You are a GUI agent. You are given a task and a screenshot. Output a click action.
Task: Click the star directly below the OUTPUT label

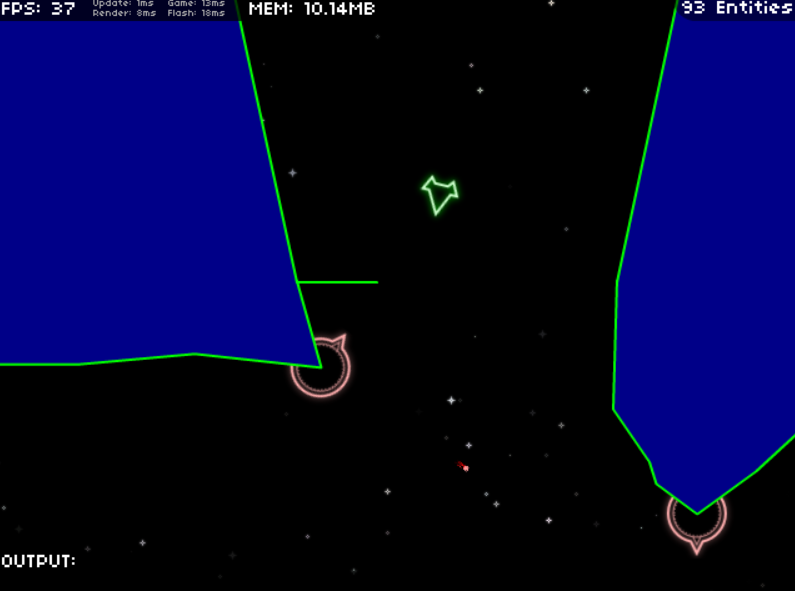[x=87, y=549]
